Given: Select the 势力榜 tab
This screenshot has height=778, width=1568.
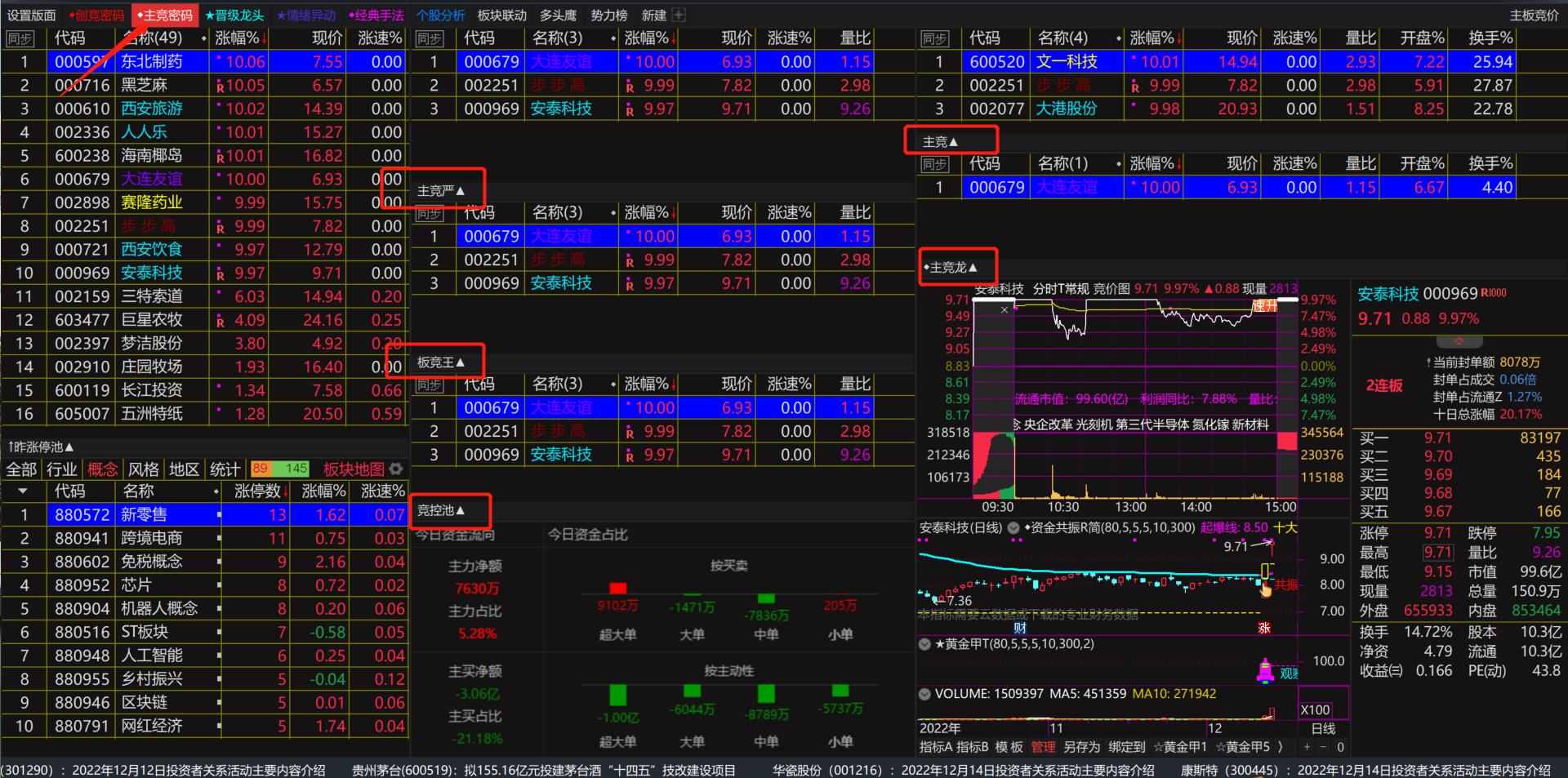Looking at the screenshot, I should click(608, 15).
